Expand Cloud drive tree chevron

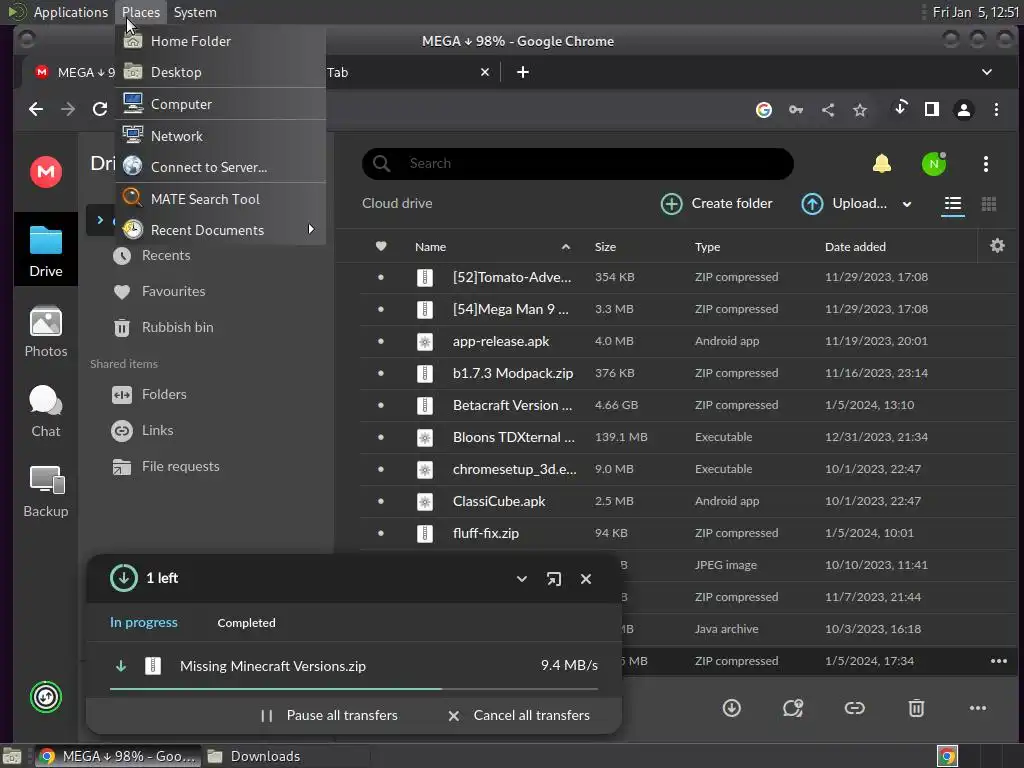tap(100, 220)
